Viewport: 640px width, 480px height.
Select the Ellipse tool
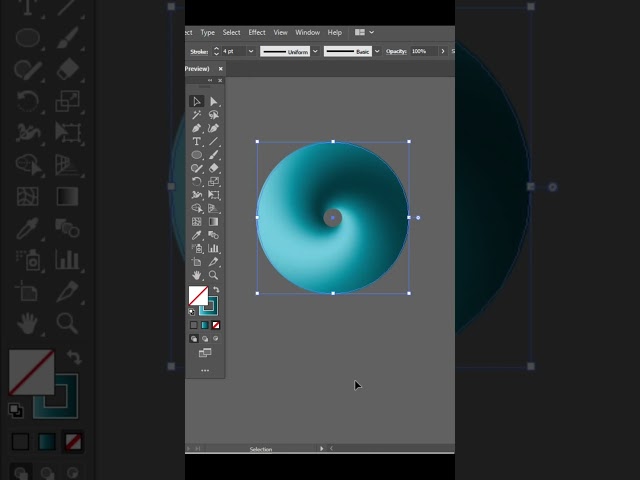click(197, 155)
